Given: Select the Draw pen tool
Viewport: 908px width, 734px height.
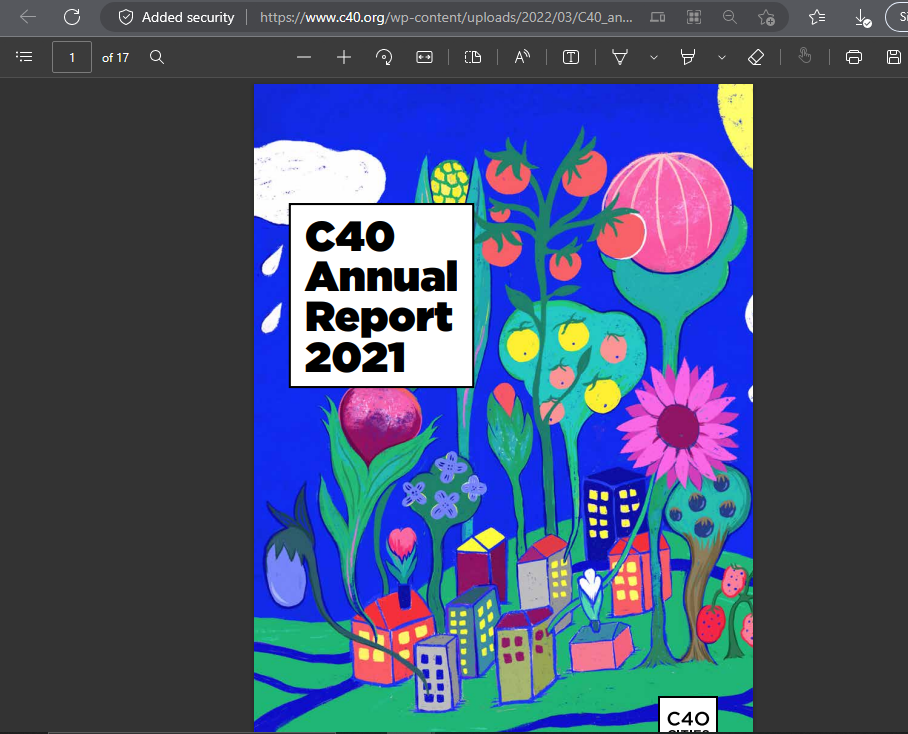Looking at the screenshot, I should pos(620,57).
